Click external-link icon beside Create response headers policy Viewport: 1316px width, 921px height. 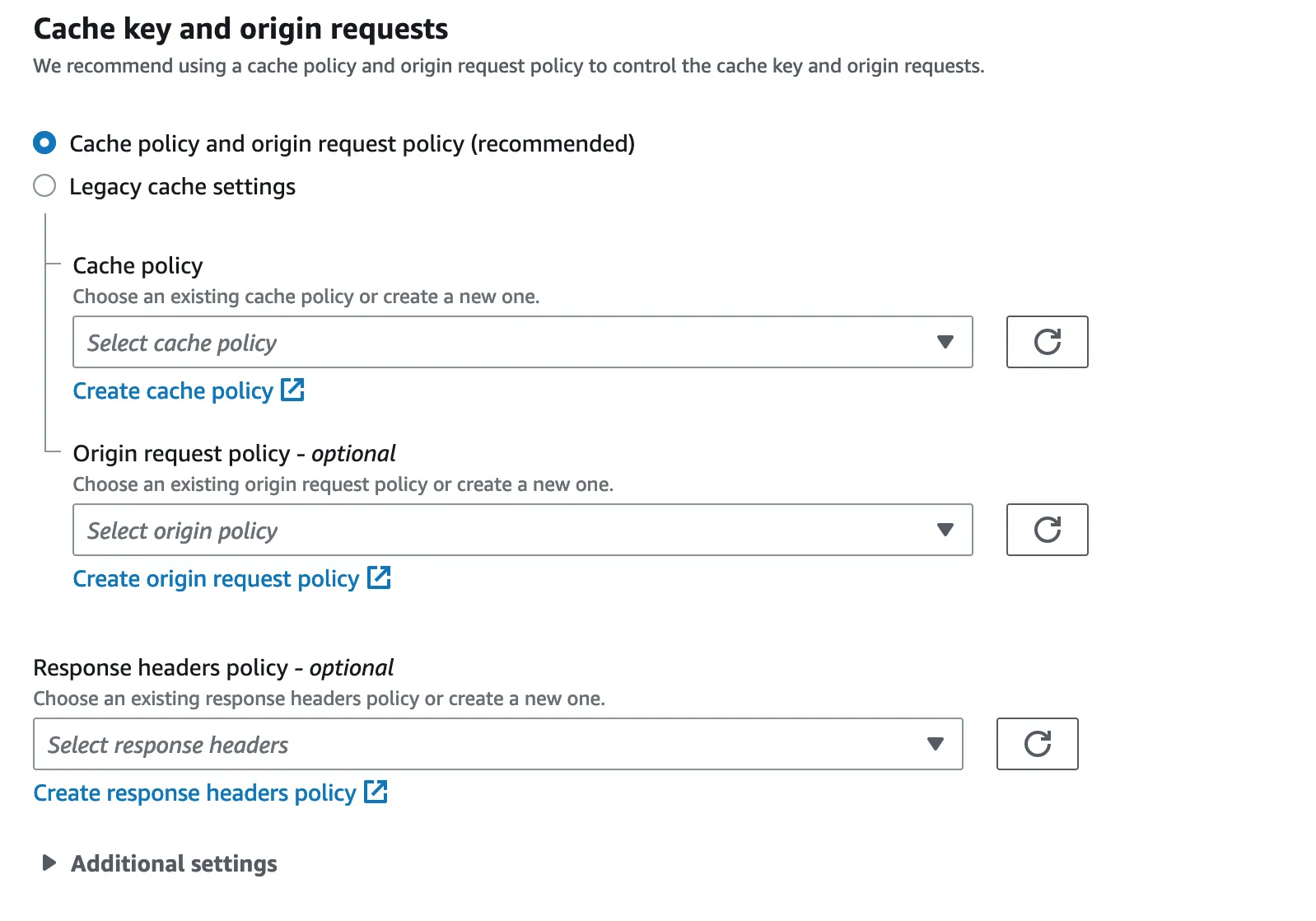(376, 792)
